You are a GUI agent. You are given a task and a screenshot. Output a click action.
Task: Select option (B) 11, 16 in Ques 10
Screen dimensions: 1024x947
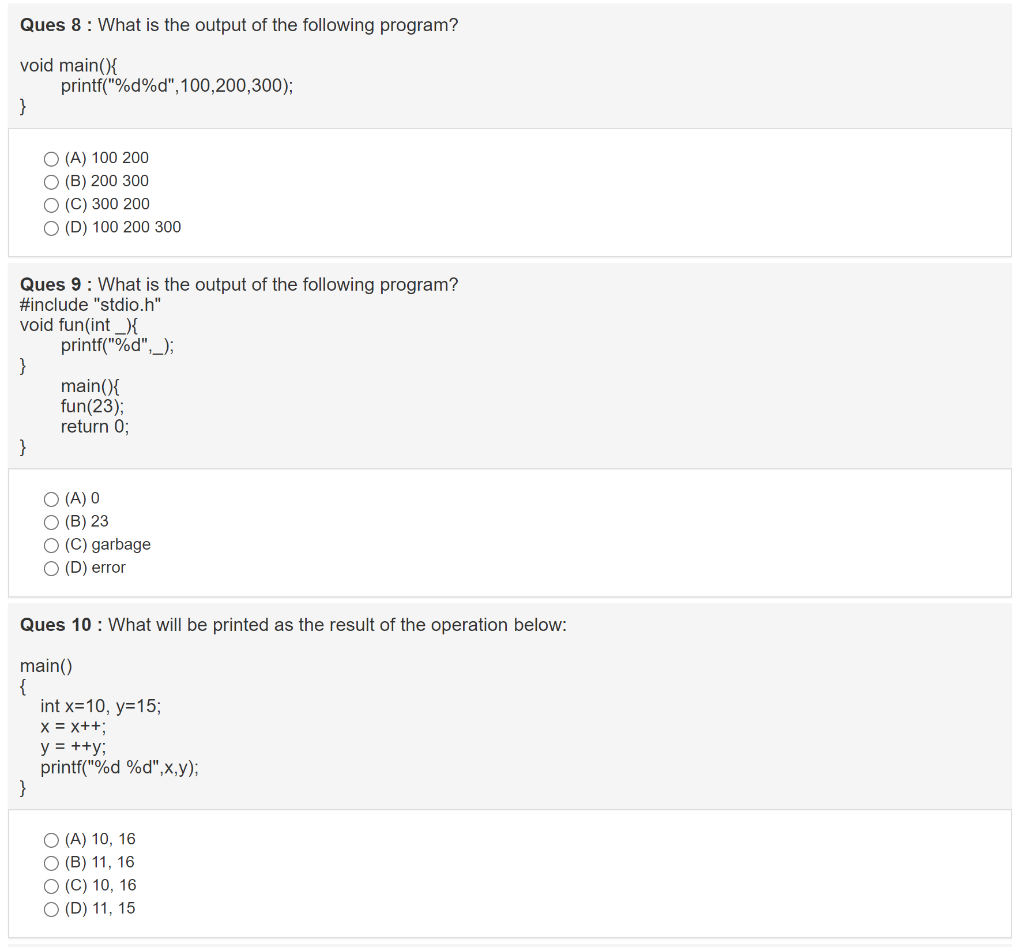tap(50, 862)
